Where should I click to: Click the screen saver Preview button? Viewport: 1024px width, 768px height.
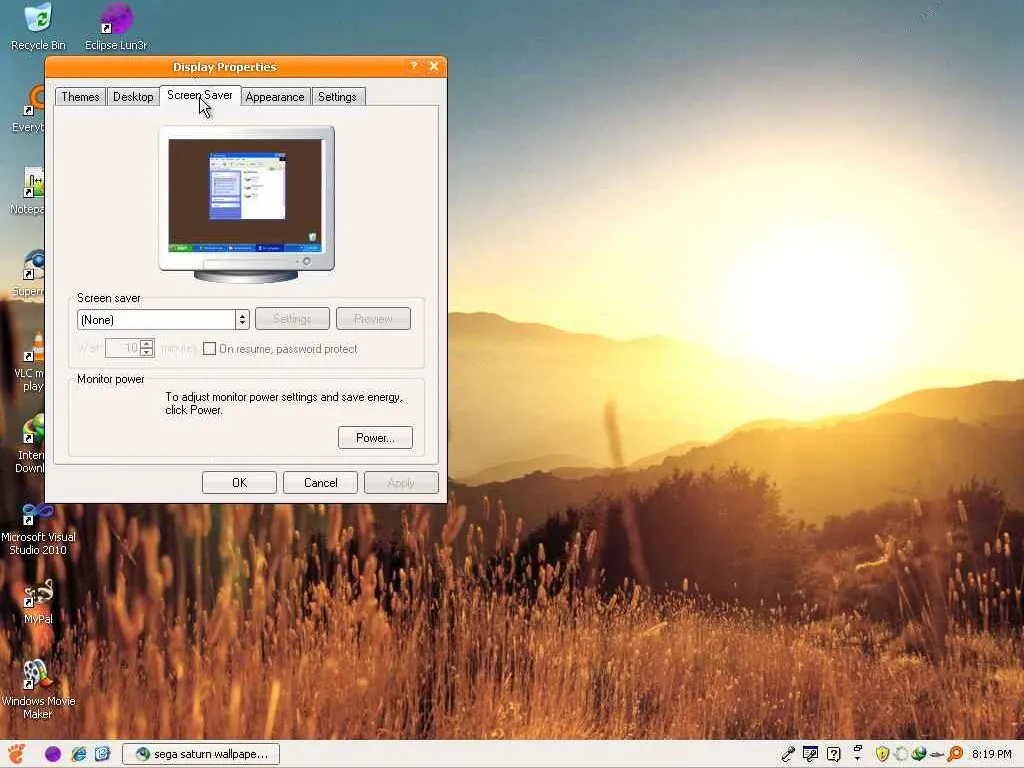(374, 319)
